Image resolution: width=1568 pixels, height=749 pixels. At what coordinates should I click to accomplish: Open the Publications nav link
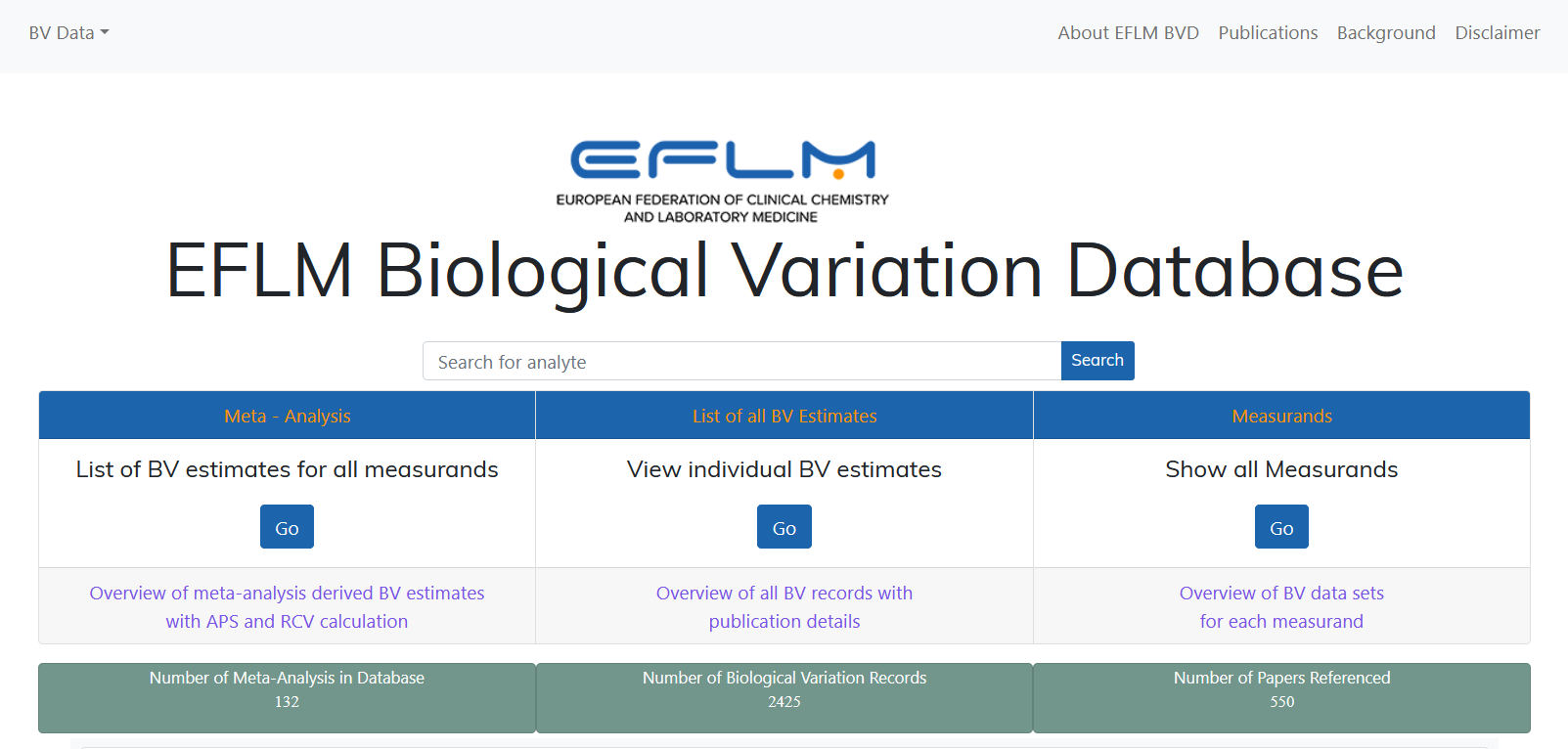coord(1268,33)
